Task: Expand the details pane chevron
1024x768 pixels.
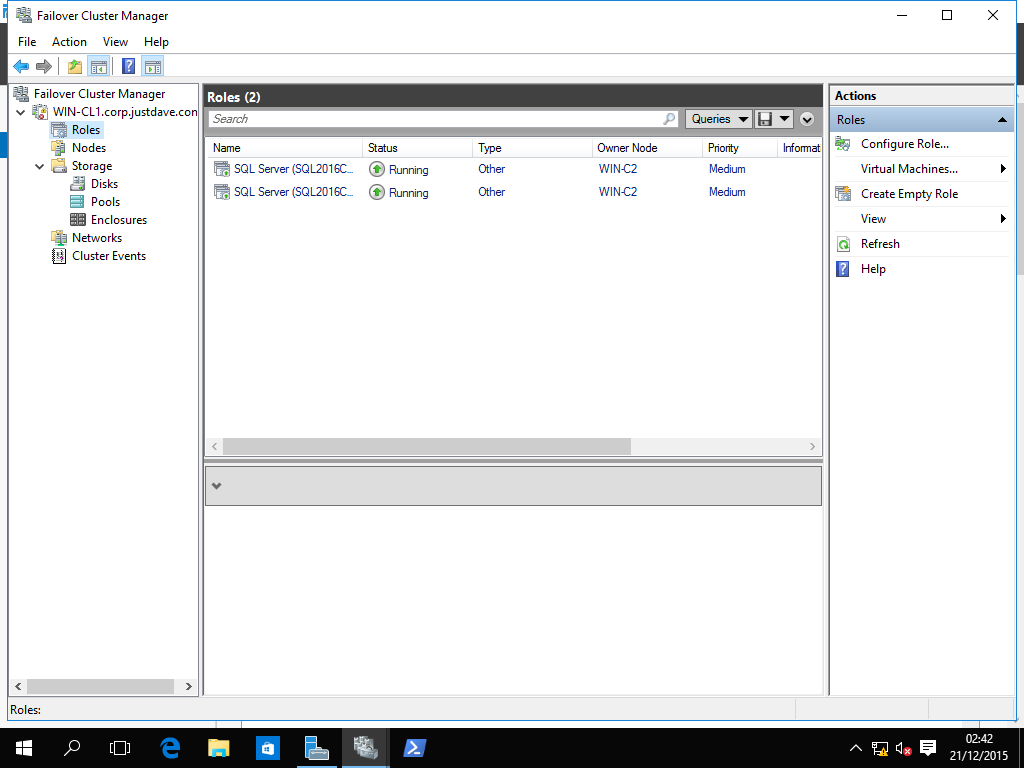Action: coord(217,486)
